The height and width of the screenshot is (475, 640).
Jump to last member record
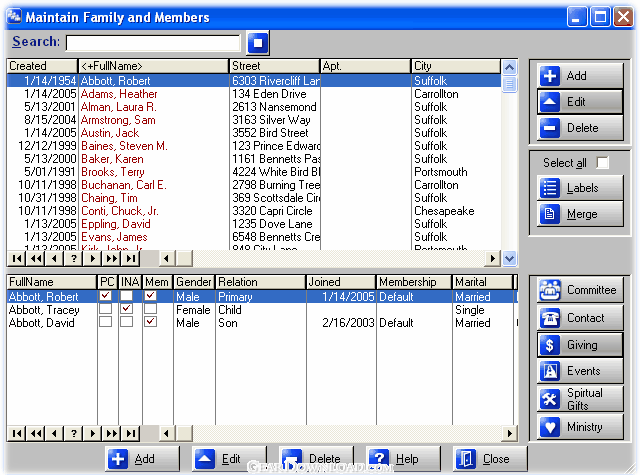(x=131, y=433)
